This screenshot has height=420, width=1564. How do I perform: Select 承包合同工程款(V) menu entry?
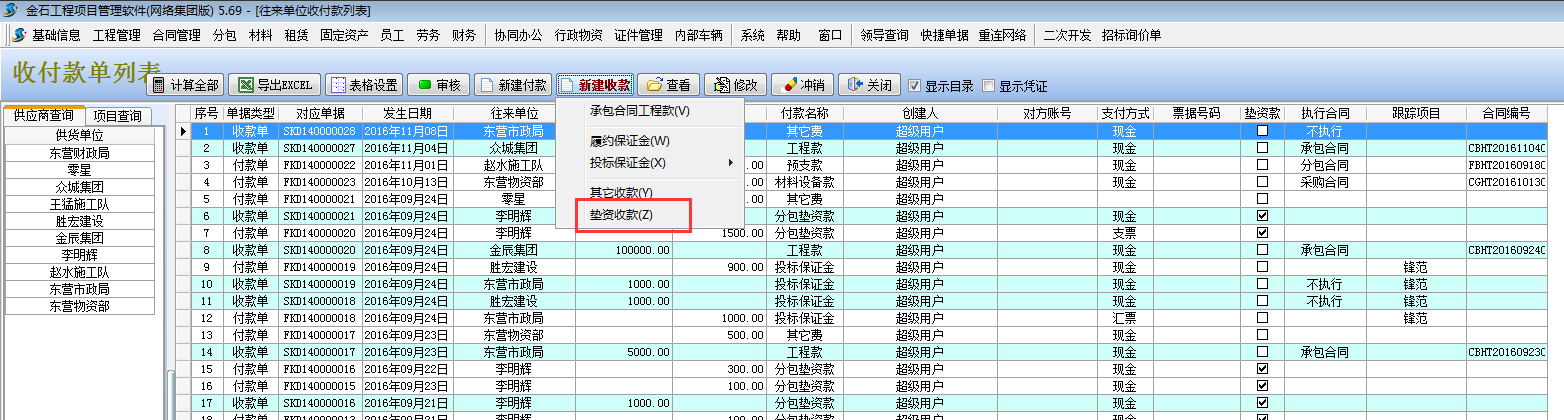point(640,111)
